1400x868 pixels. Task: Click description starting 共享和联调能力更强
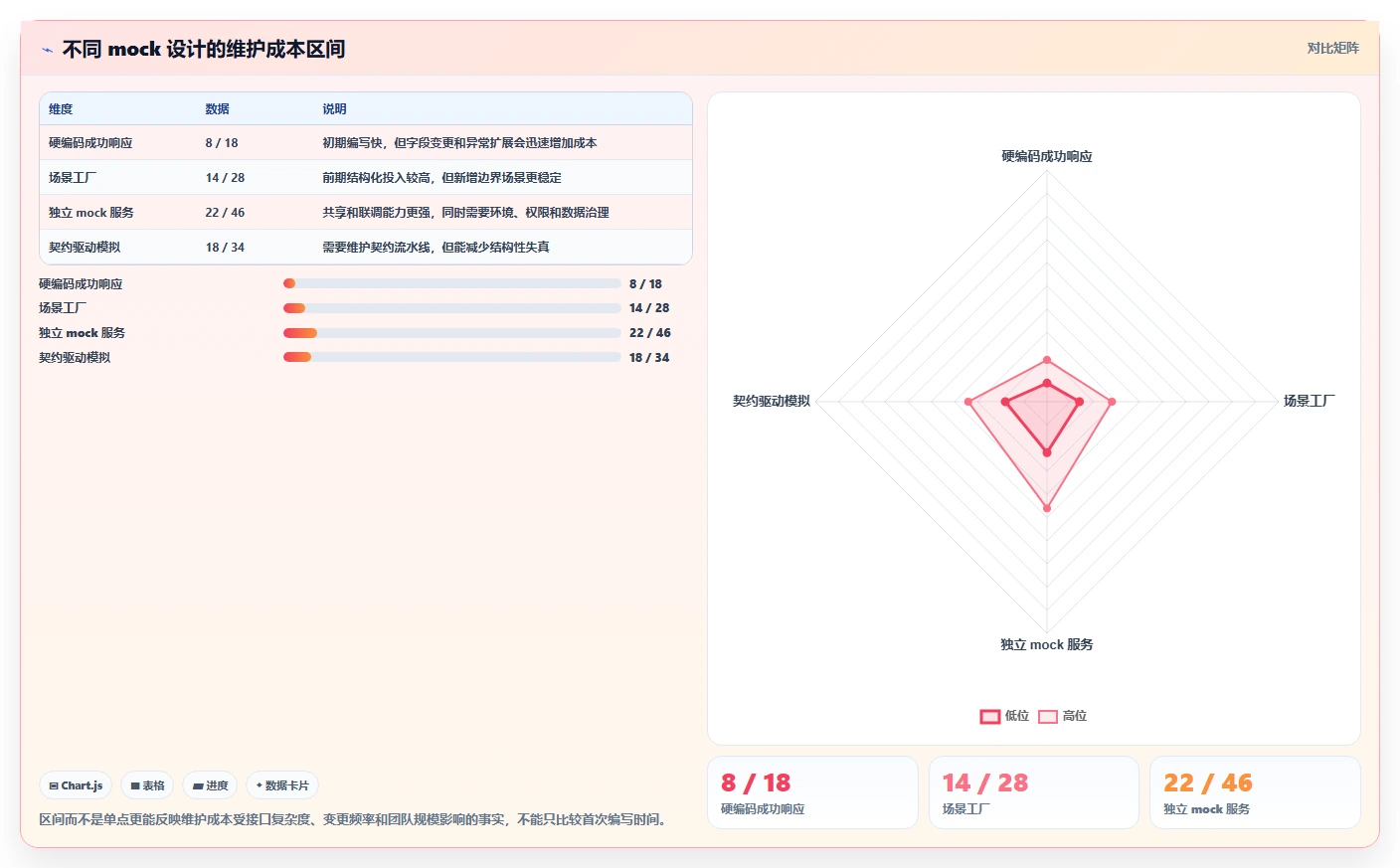(x=465, y=213)
